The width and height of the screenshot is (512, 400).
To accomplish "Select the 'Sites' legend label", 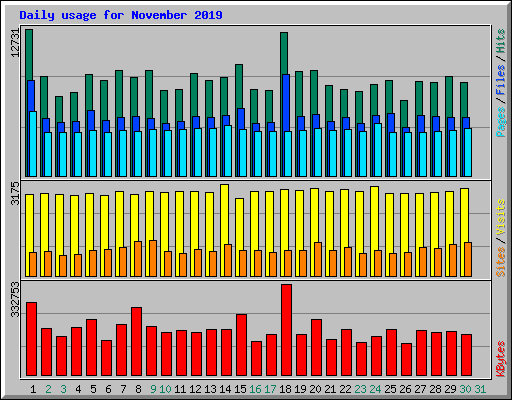I will [501, 262].
